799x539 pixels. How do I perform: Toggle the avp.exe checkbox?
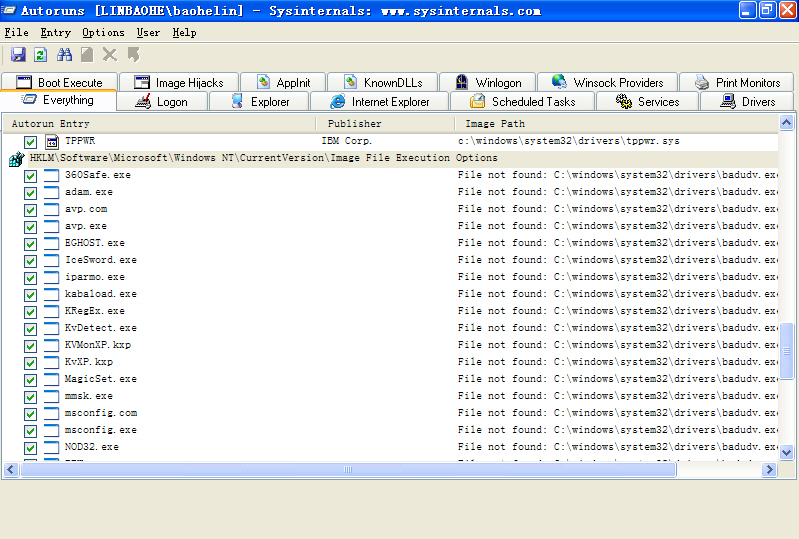coord(31,227)
